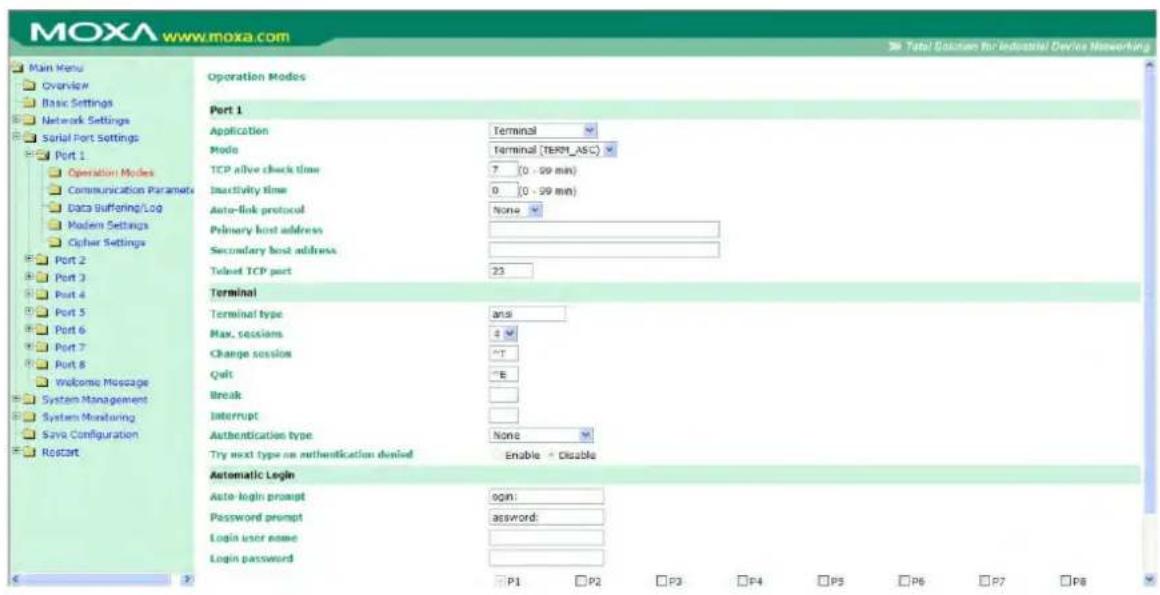Click the Change session key field
1160x595 pixels.
(504, 354)
